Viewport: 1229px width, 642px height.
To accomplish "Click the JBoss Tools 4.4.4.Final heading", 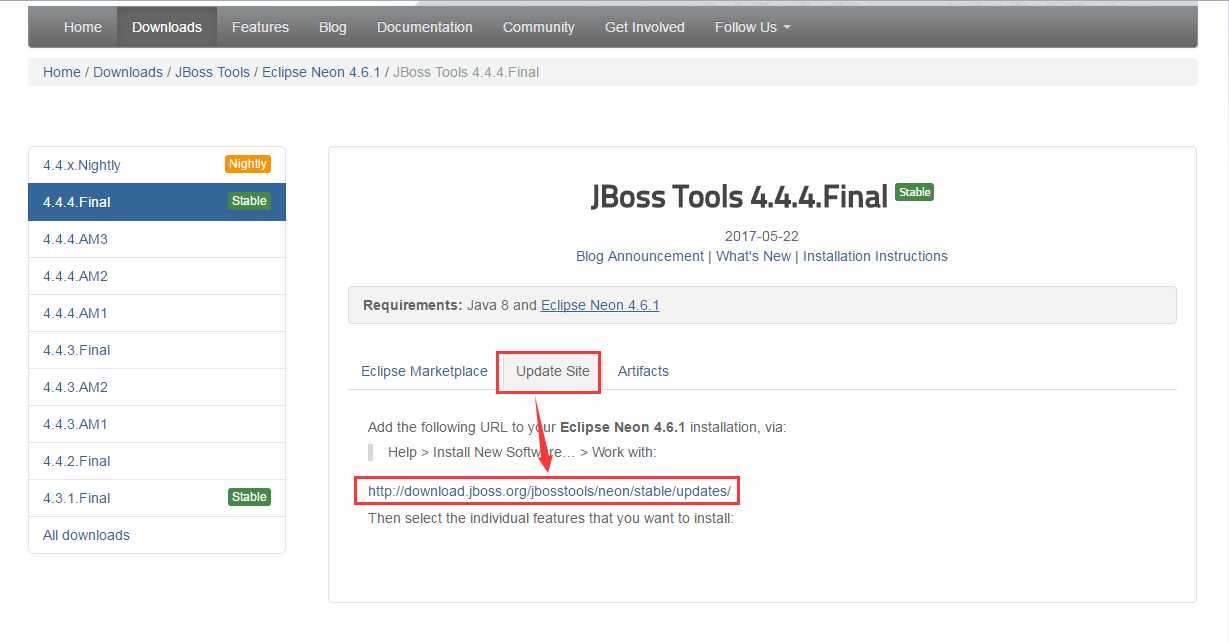I will coord(740,197).
